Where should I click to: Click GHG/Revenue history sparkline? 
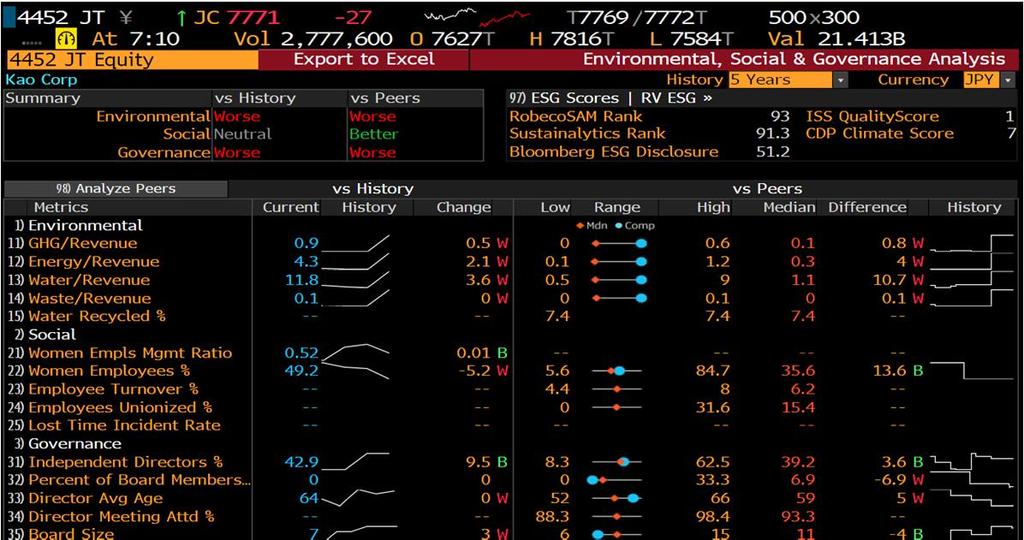[x=356, y=243]
